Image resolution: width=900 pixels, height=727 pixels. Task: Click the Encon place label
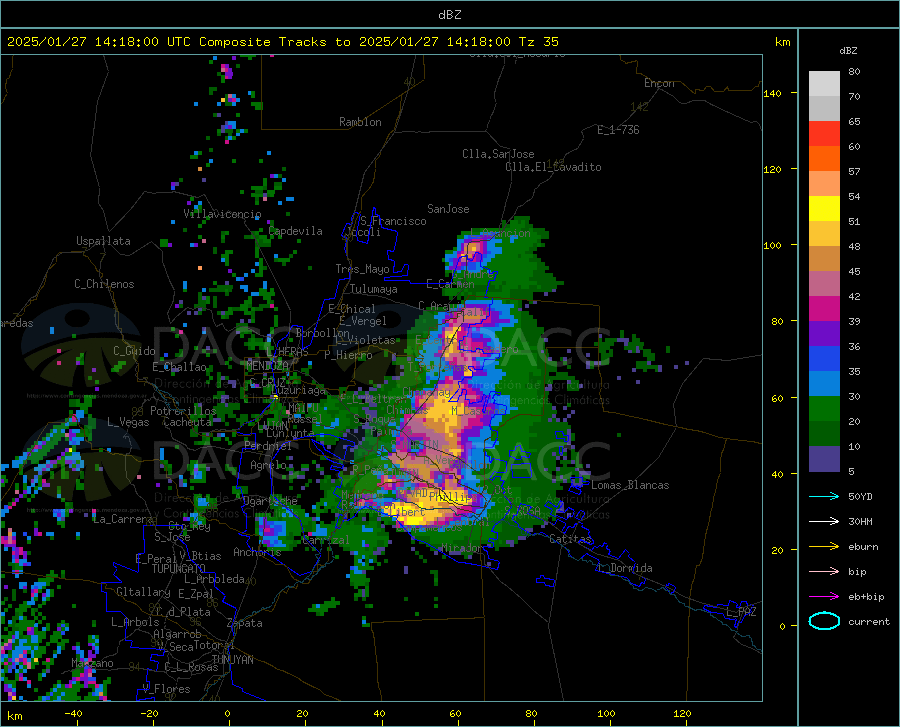point(659,83)
